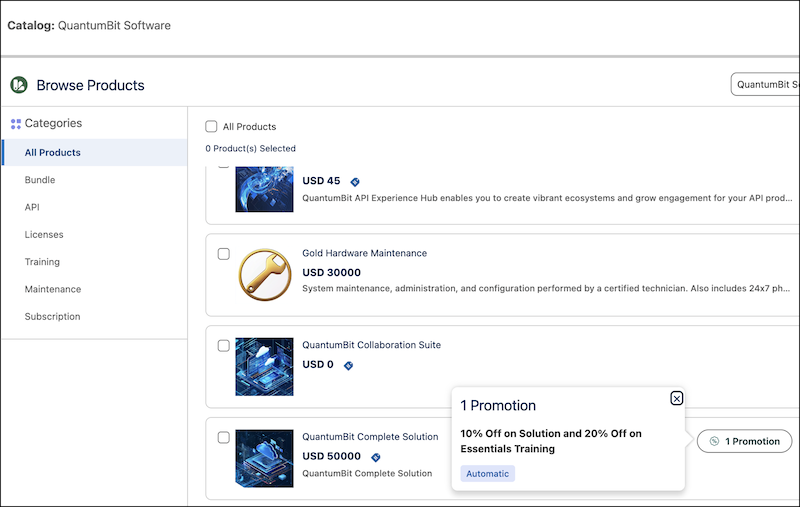Click the Categories grid icon

click(x=16, y=123)
